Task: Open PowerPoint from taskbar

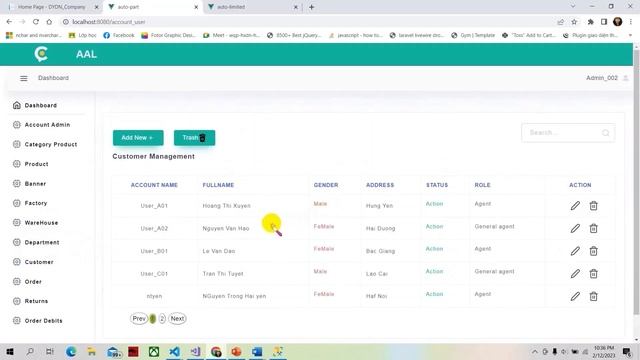Action: pos(236,351)
